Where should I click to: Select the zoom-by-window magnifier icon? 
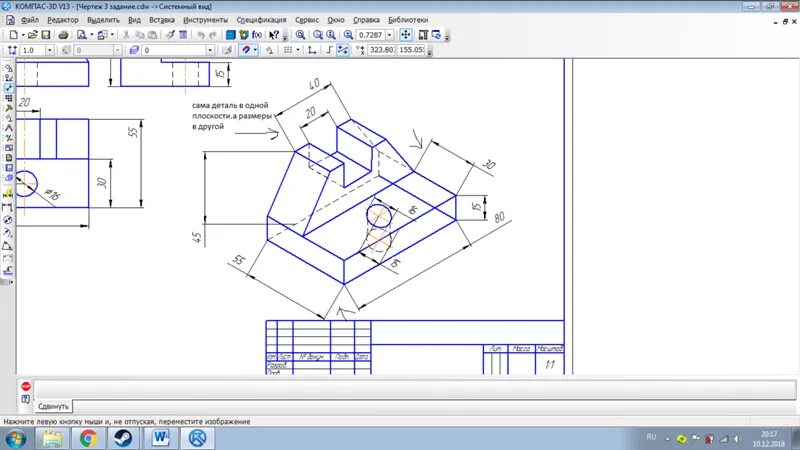[x=301, y=35]
